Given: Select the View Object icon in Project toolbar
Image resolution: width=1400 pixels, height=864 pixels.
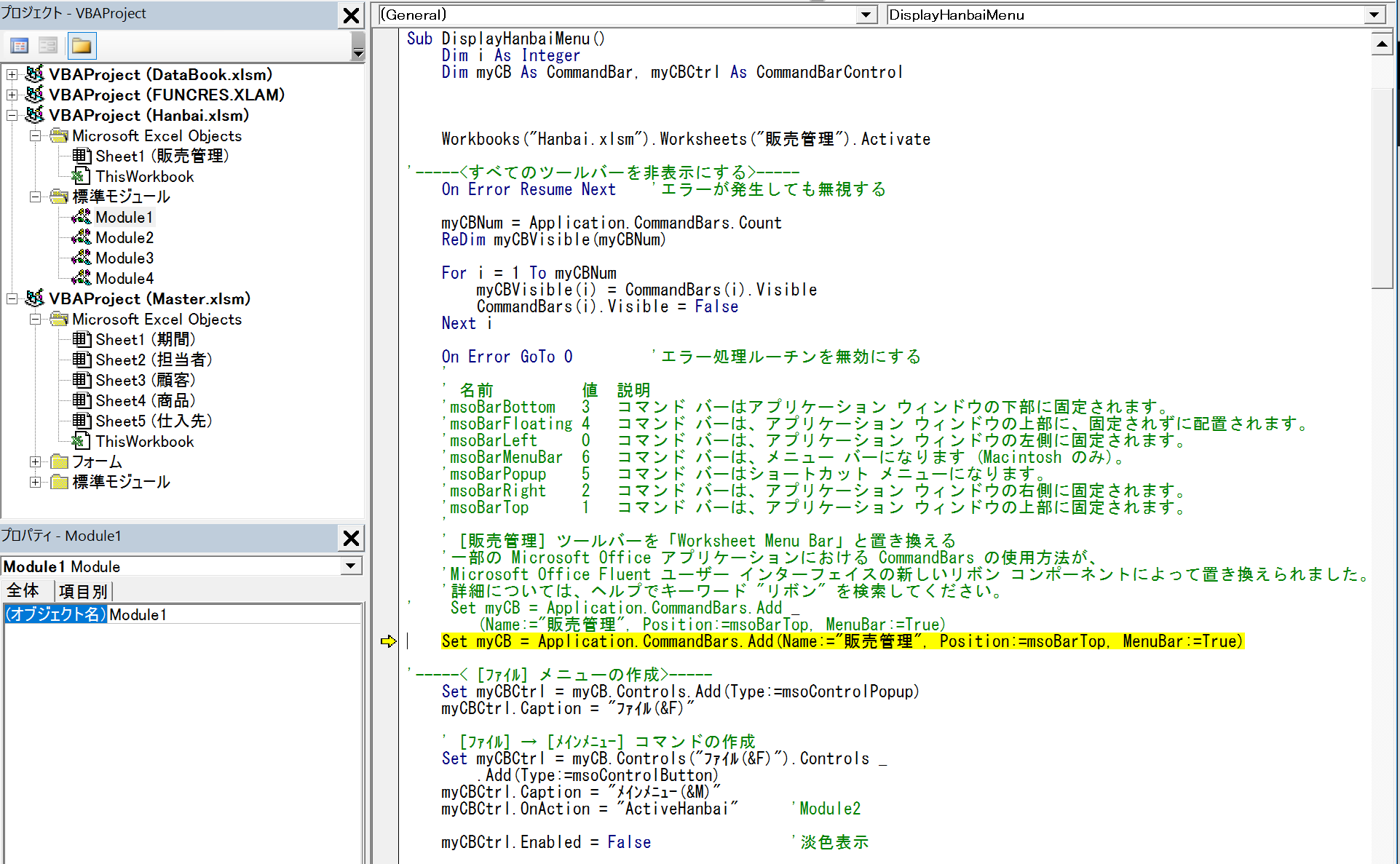Looking at the screenshot, I should (48, 45).
